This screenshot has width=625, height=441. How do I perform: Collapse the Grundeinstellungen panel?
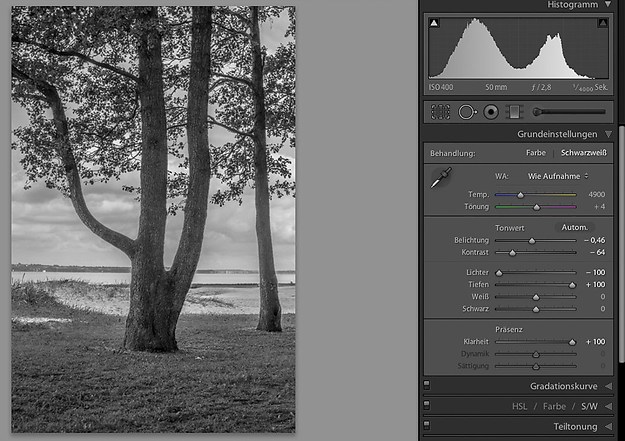(608, 133)
